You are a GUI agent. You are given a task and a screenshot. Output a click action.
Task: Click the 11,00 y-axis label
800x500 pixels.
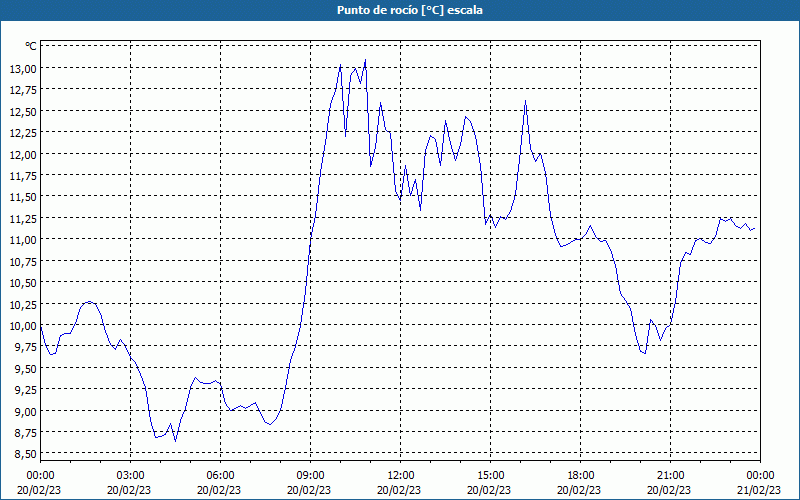click(23, 240)
